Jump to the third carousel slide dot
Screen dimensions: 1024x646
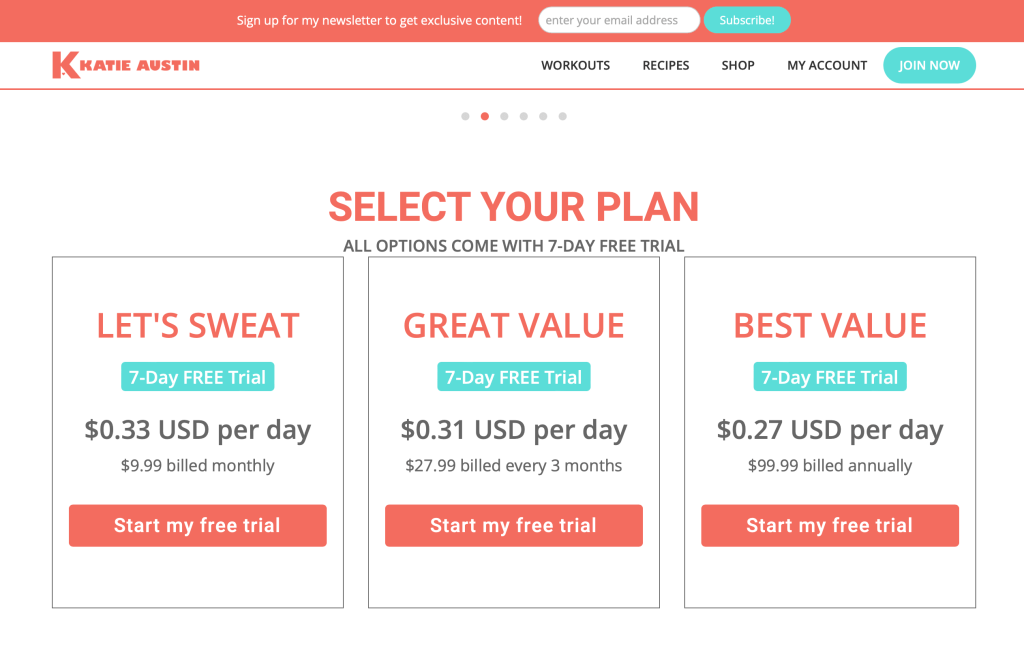(x=504, y=116)
